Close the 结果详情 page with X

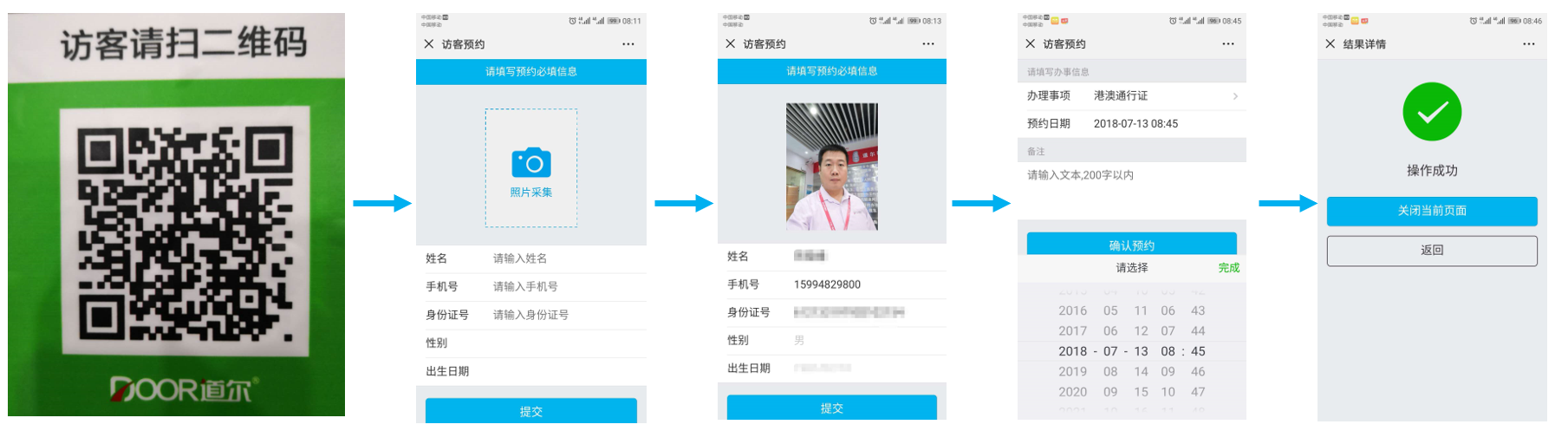(1331, 43)
